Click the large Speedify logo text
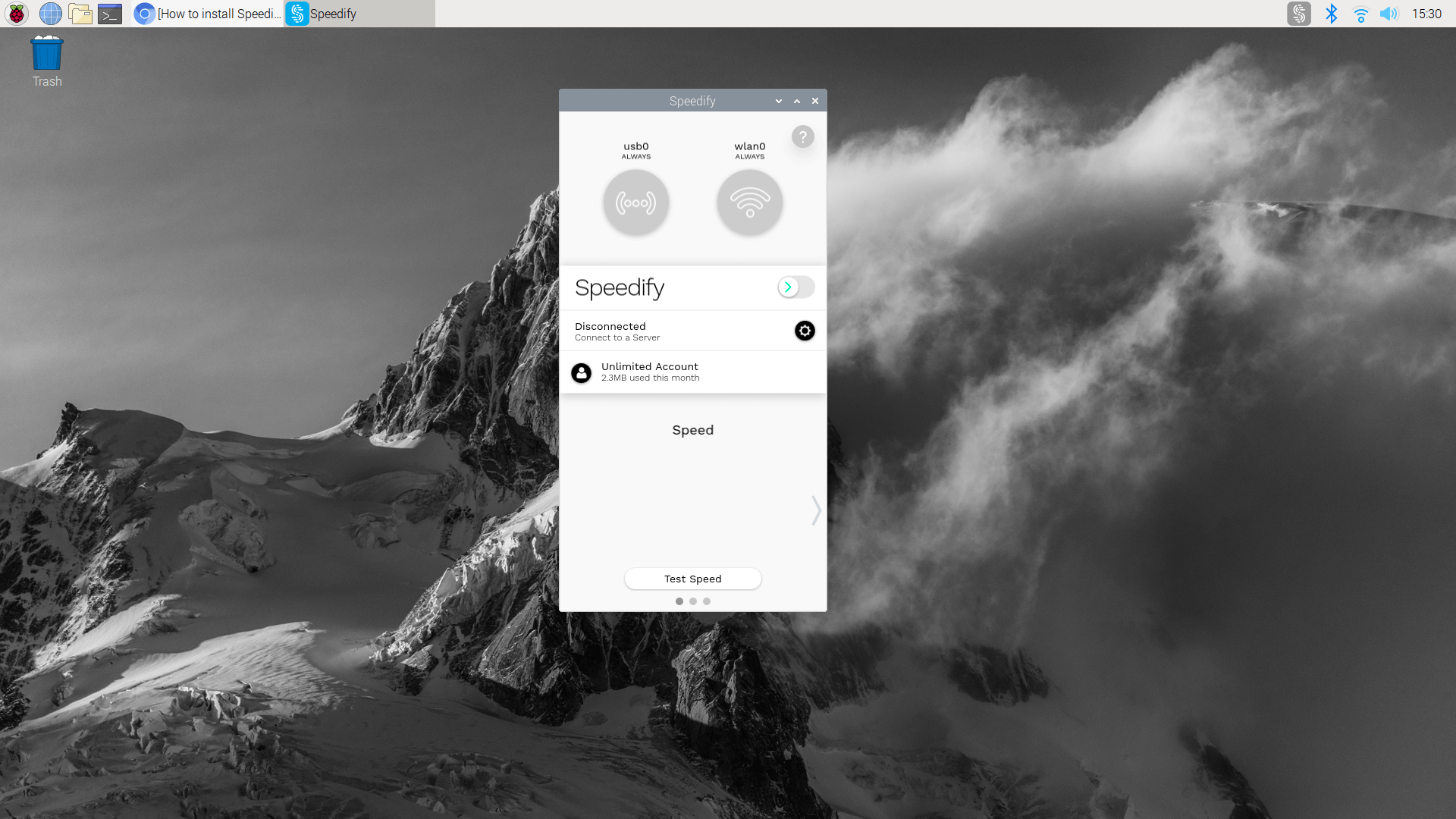This screenshot has height=819, width=1456. click(620, 288)
